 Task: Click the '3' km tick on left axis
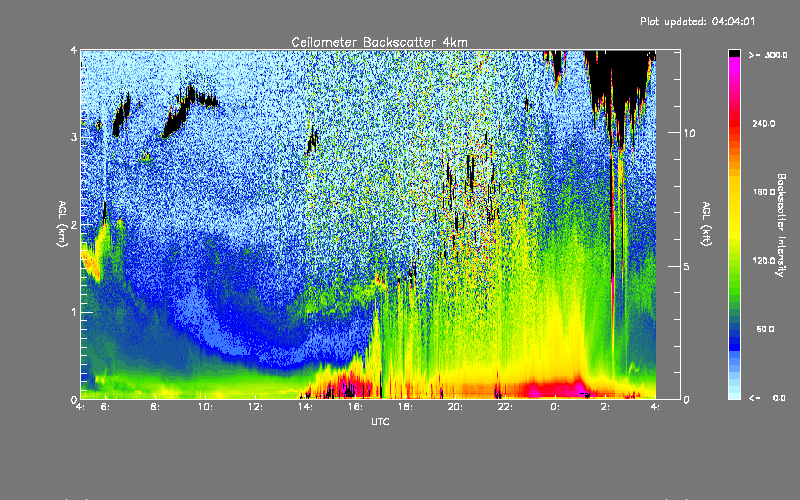pyautogui.click(x=74, y=137)
